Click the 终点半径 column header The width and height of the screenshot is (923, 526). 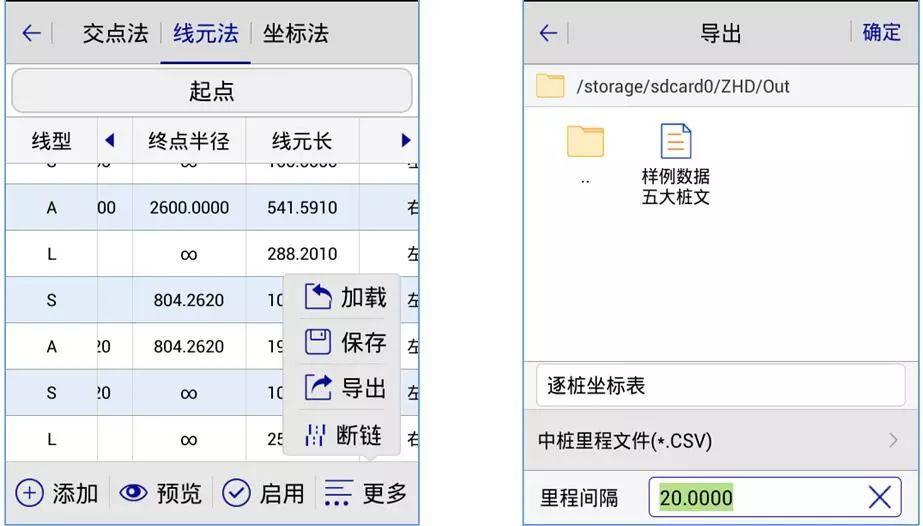pos(189,141)
